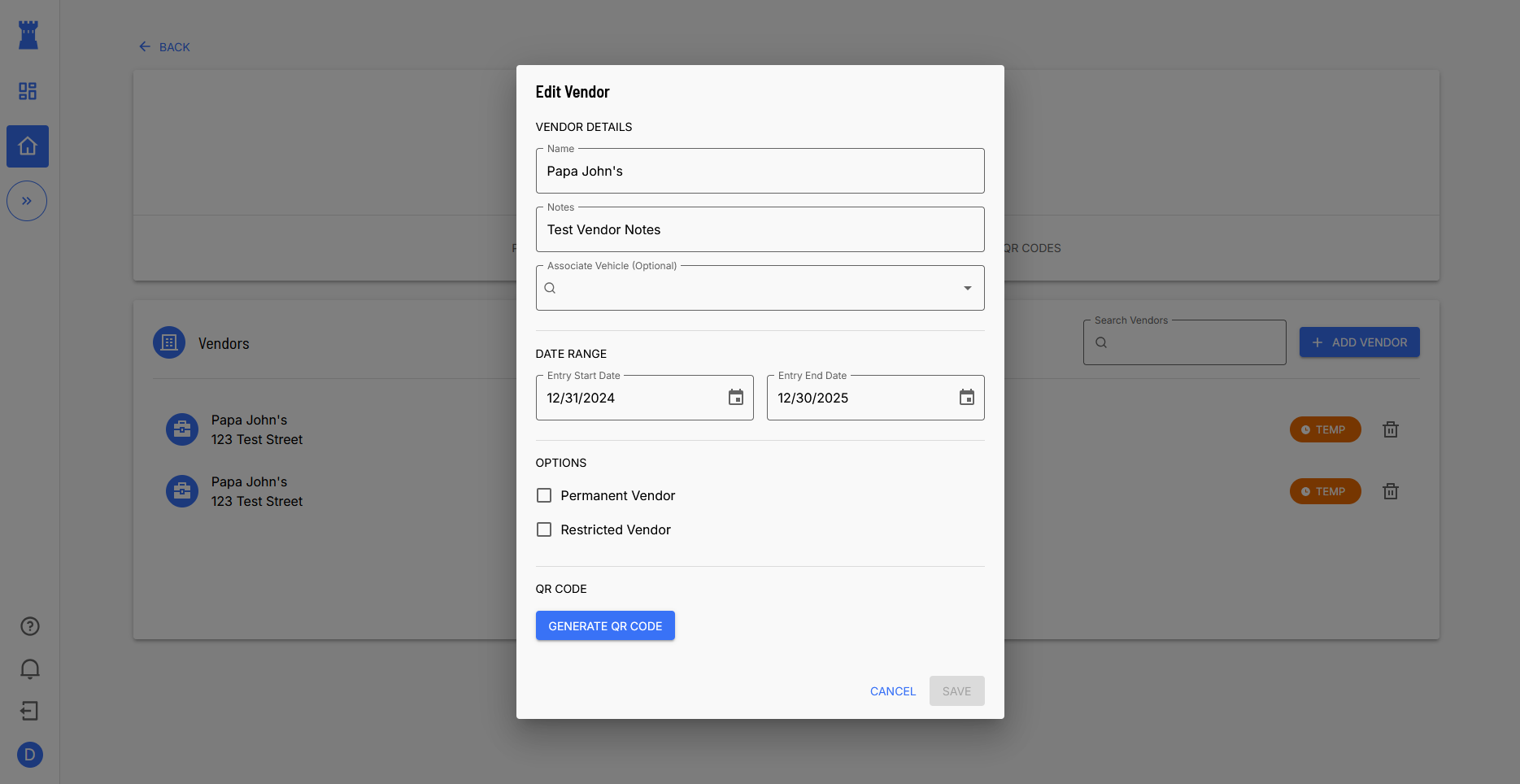
Task: Open notifications bell icon
Action: [29, 669]
